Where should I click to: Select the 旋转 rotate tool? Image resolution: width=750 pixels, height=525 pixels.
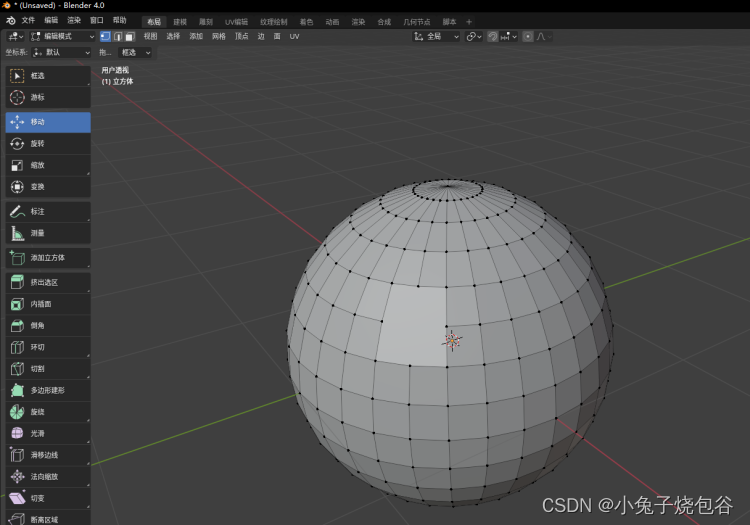coord(48,144)
